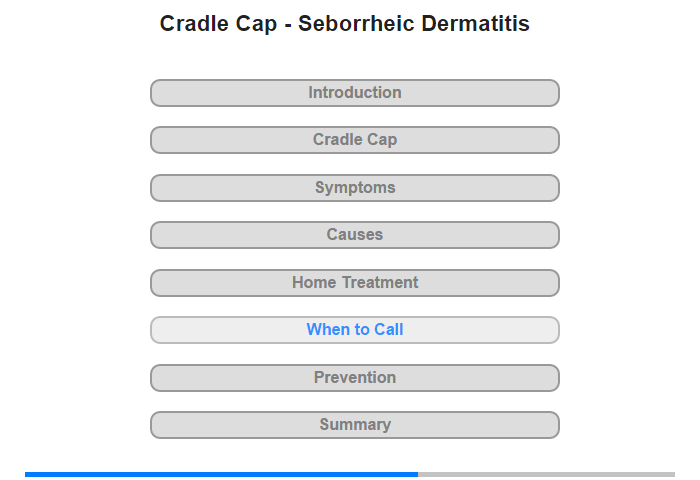Click the Summary label at the bottom of the list
The image size is (700, 480).
coord(355,424)
